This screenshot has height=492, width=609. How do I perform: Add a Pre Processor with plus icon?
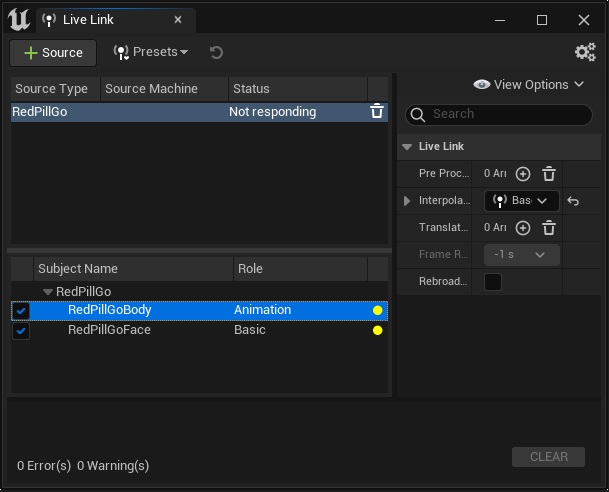click(522, 174)
